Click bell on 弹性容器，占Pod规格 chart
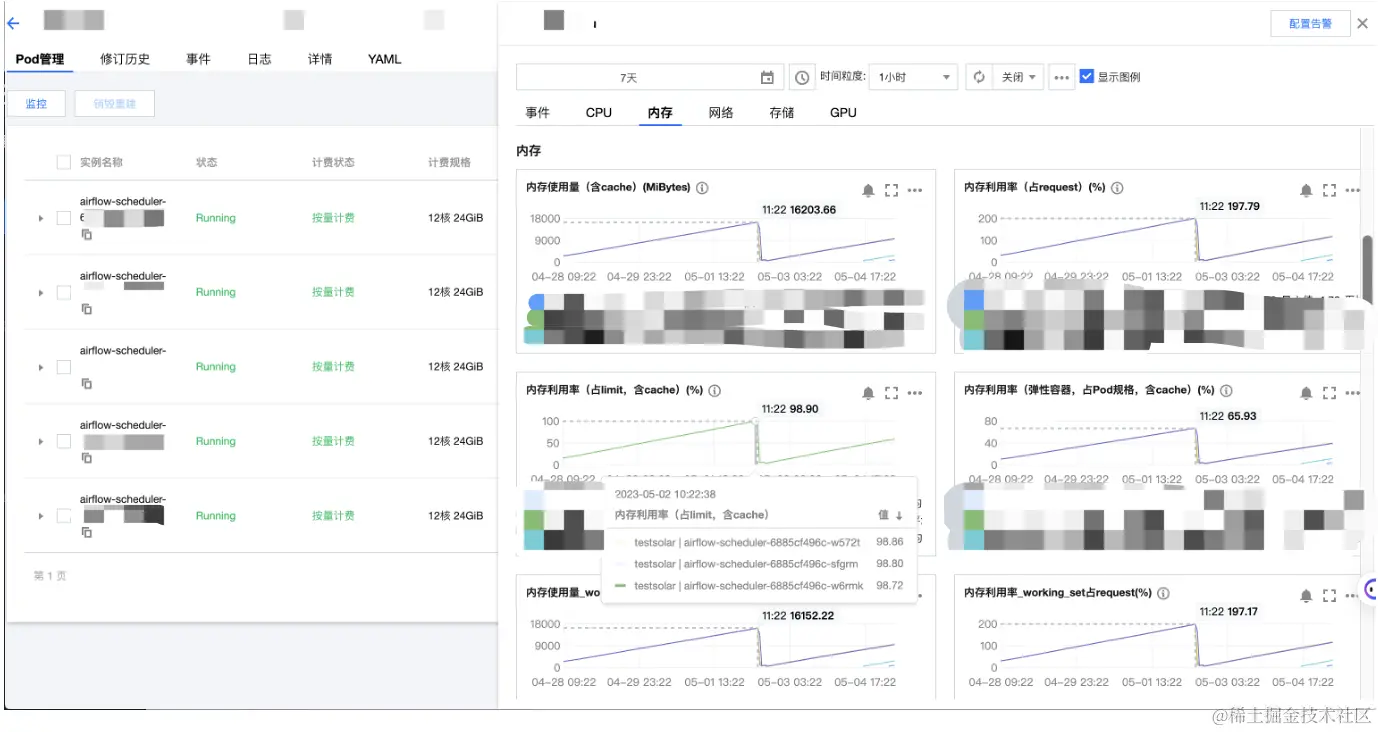The height and width of the screenshot is (732, 1378). 1306,393
